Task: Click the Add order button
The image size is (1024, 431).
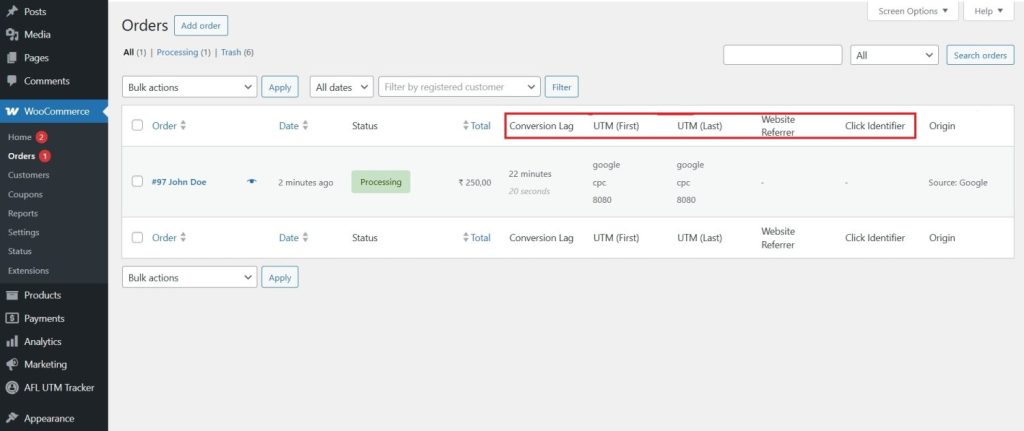Action: click(x=201, y=26)
